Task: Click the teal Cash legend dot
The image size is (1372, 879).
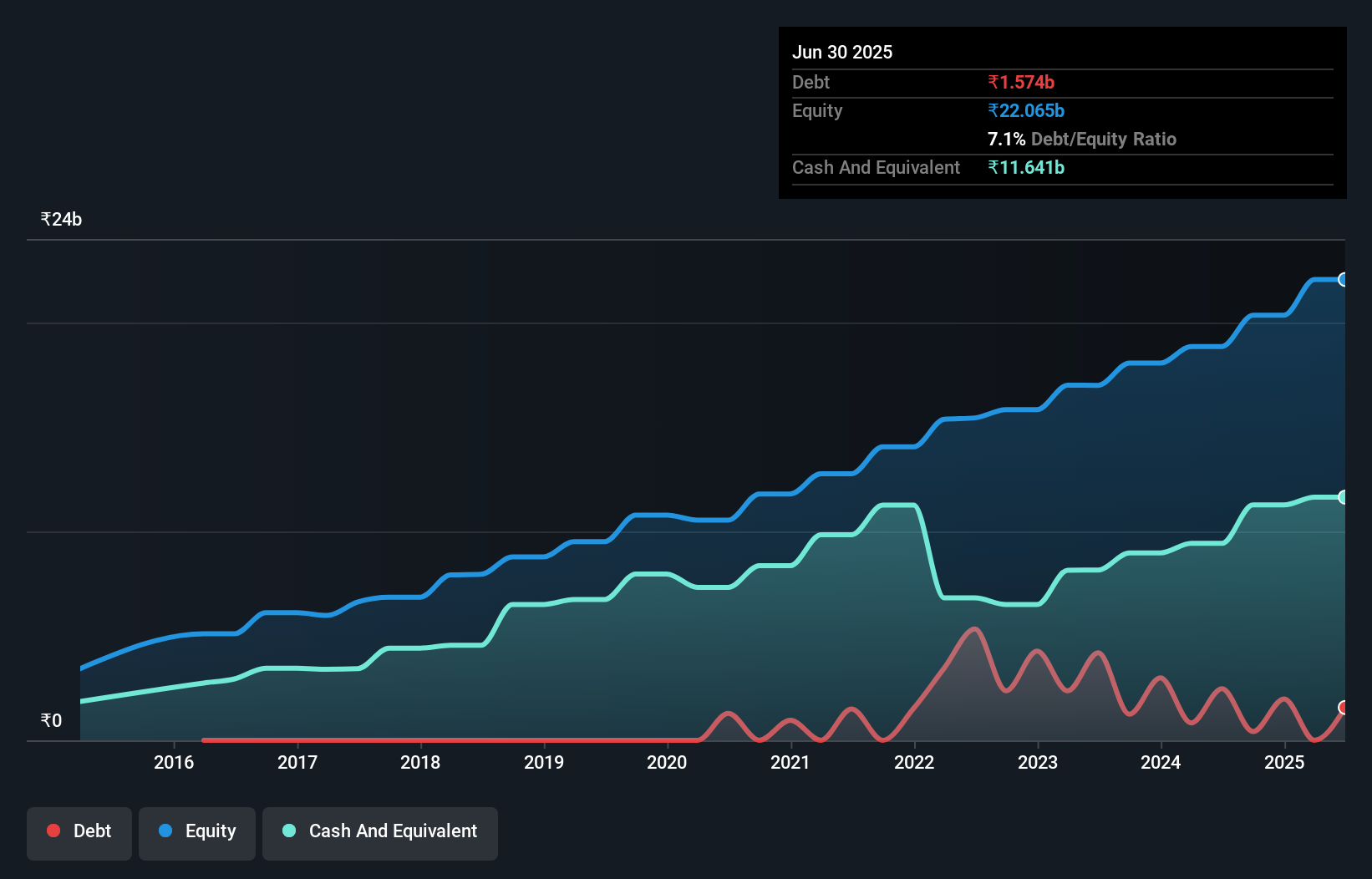Action: (x=289, y=831)
